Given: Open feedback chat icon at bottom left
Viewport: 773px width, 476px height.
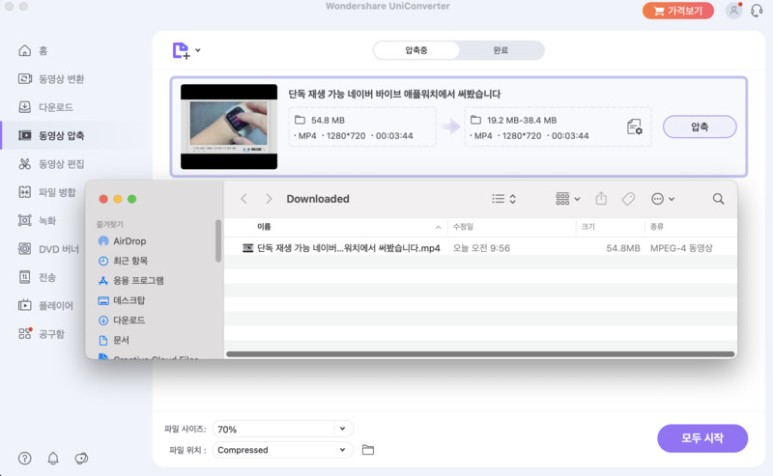Looking at the screenshot, I should click(81, 458).
